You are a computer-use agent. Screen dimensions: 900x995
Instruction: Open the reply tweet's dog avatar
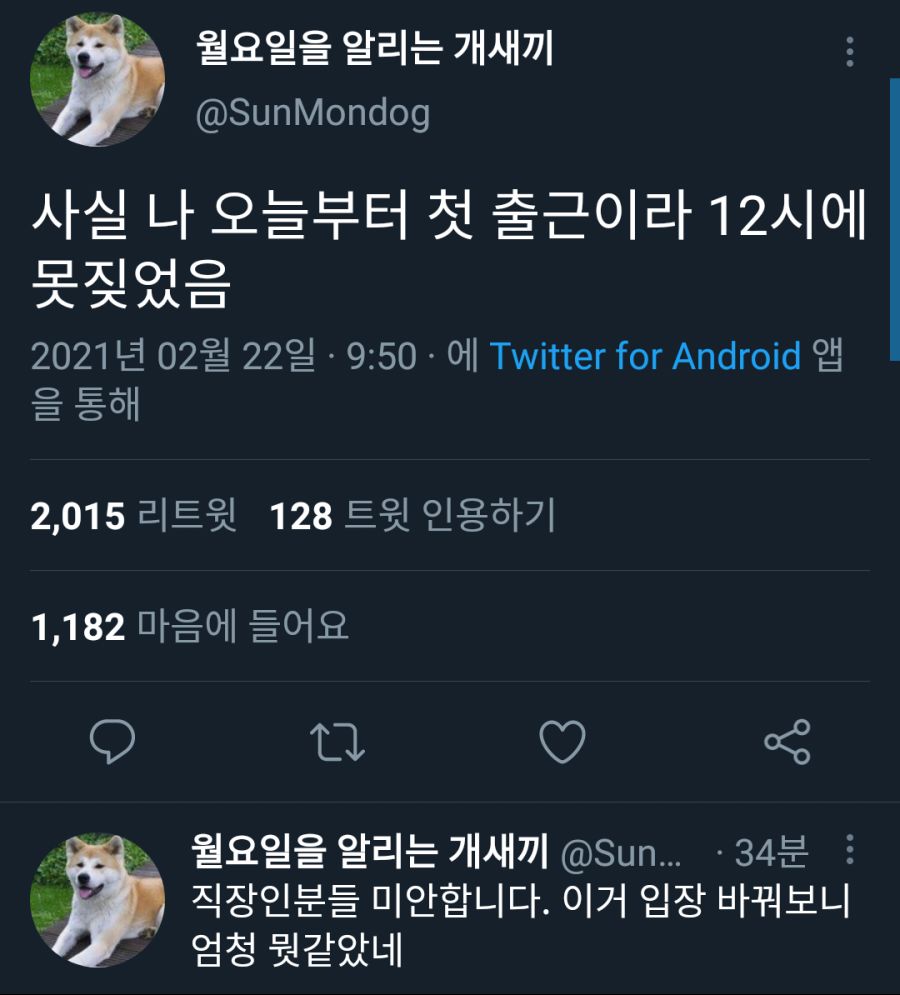97,900
